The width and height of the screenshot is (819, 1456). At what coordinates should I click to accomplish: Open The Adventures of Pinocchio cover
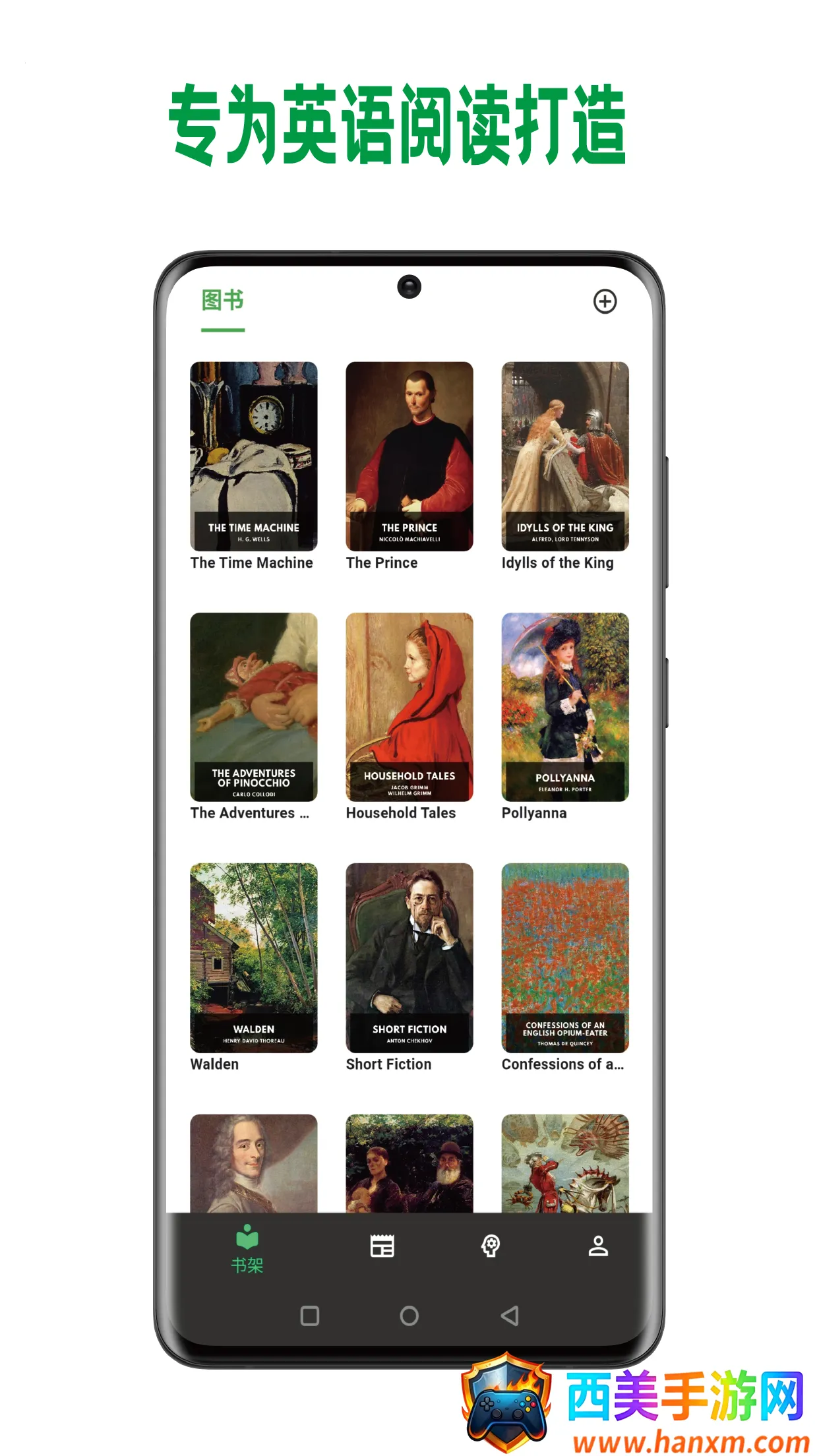tap(254, 707)
